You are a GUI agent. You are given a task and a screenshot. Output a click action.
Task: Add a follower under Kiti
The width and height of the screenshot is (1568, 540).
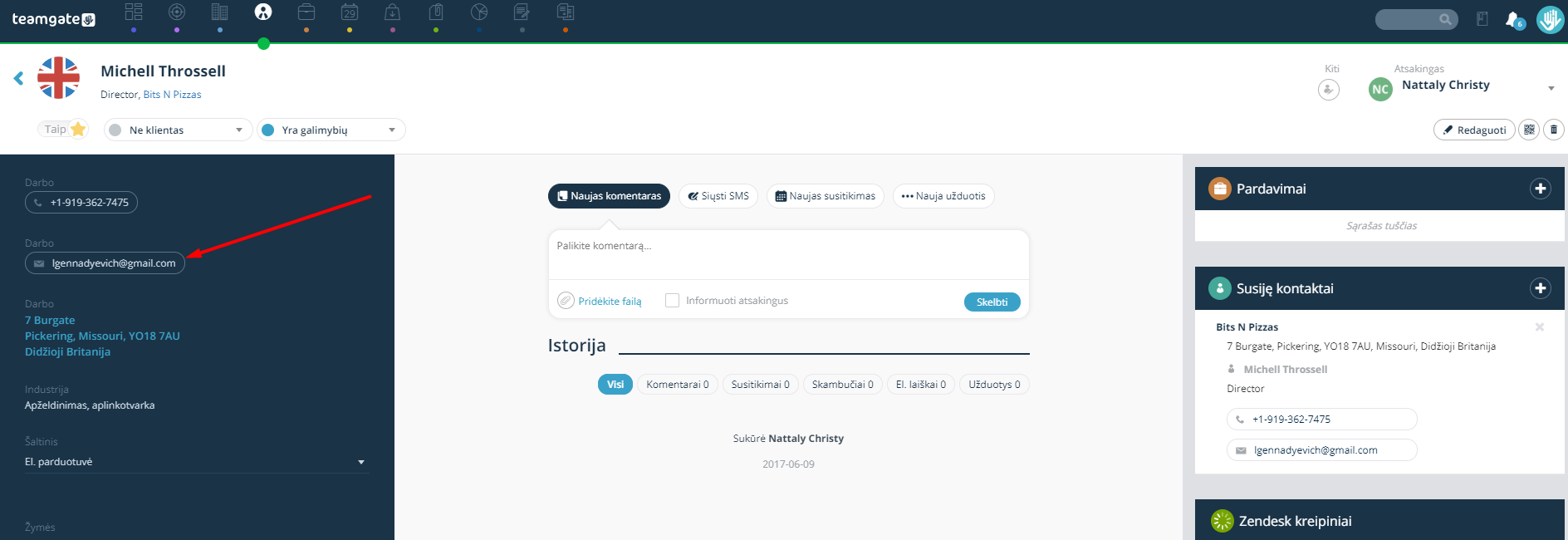[x=1329, y=89]
